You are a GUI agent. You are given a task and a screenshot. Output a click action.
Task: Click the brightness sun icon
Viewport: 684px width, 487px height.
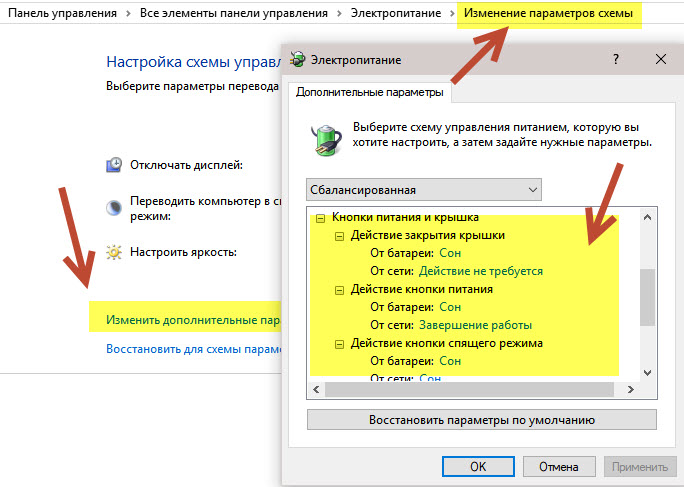[114, 252]
